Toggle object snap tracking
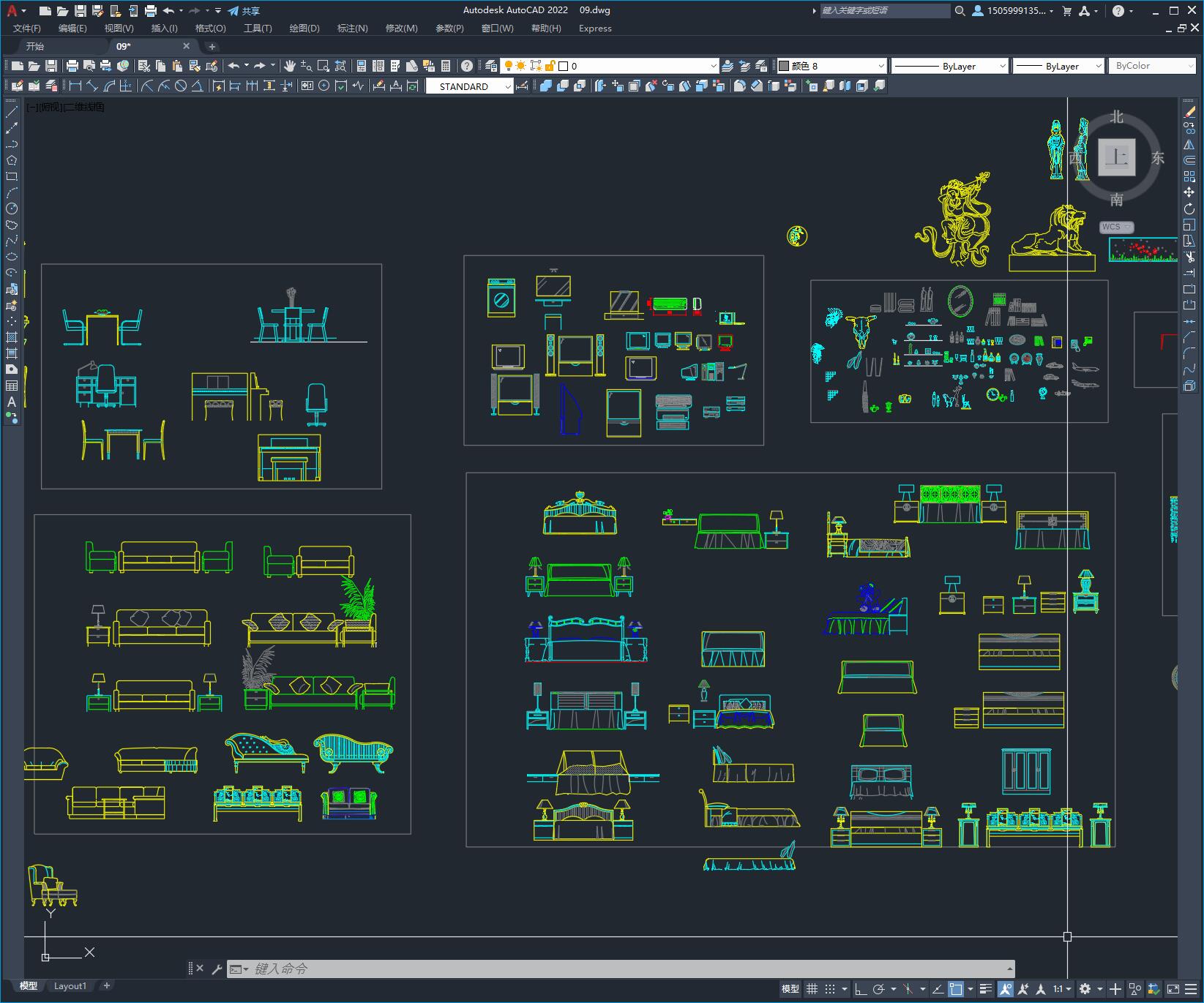The height and width of the screenshot is (1003, 1204). coord(938,989)
